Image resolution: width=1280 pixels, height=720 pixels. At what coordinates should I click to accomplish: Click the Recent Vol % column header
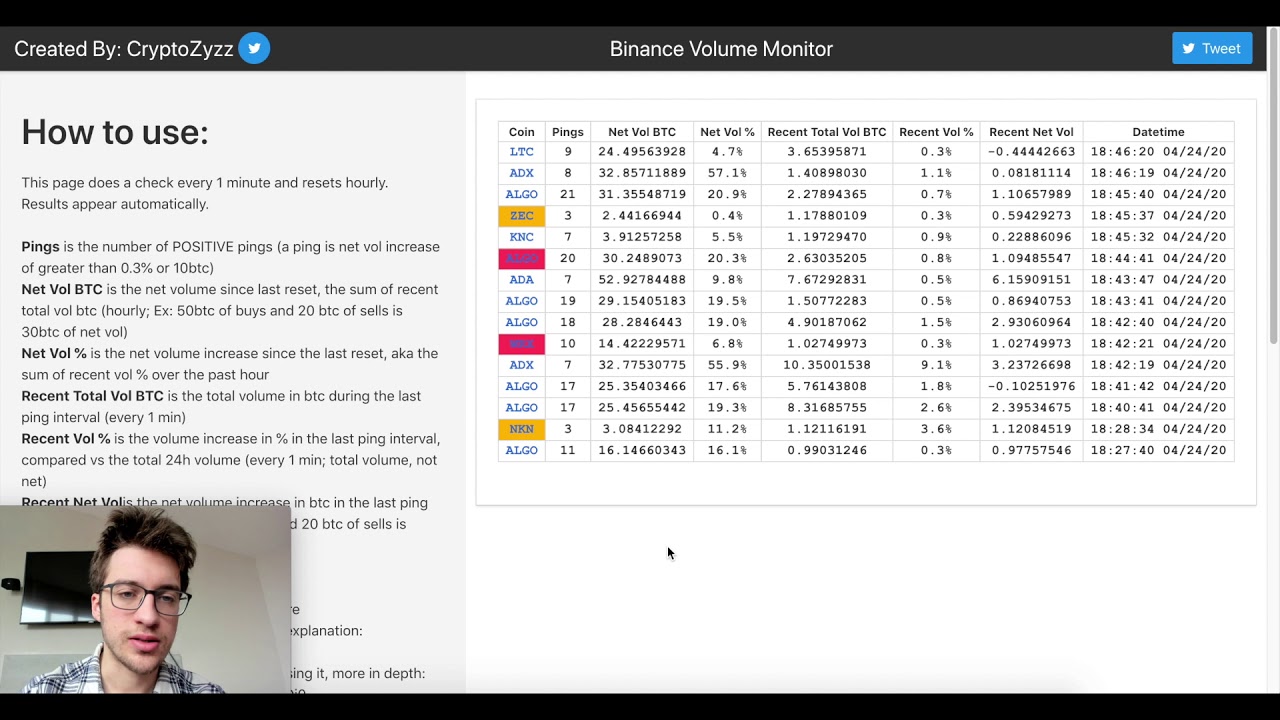[936, 132]
